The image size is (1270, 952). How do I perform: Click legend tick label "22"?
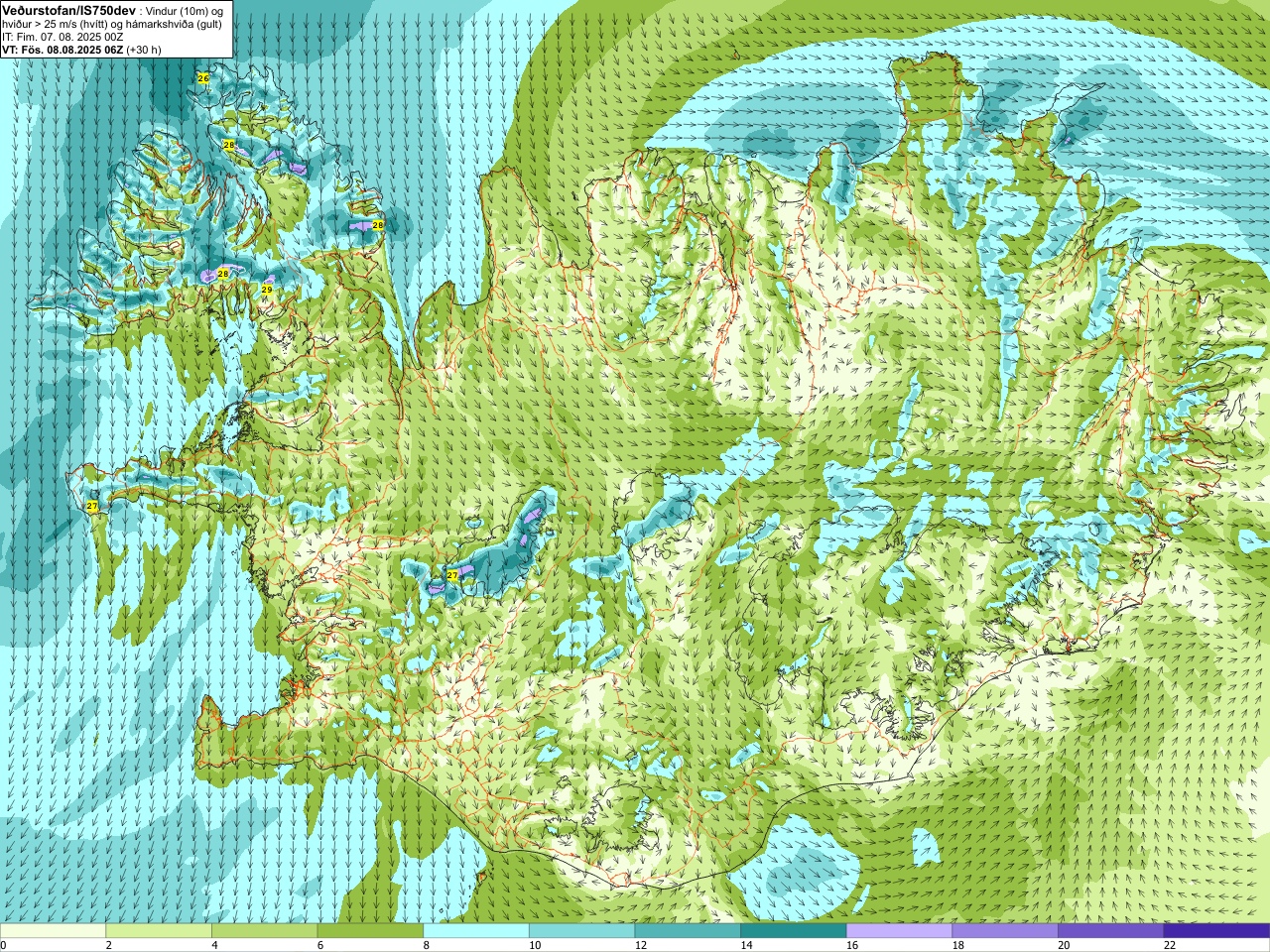tap(1170, 945)
